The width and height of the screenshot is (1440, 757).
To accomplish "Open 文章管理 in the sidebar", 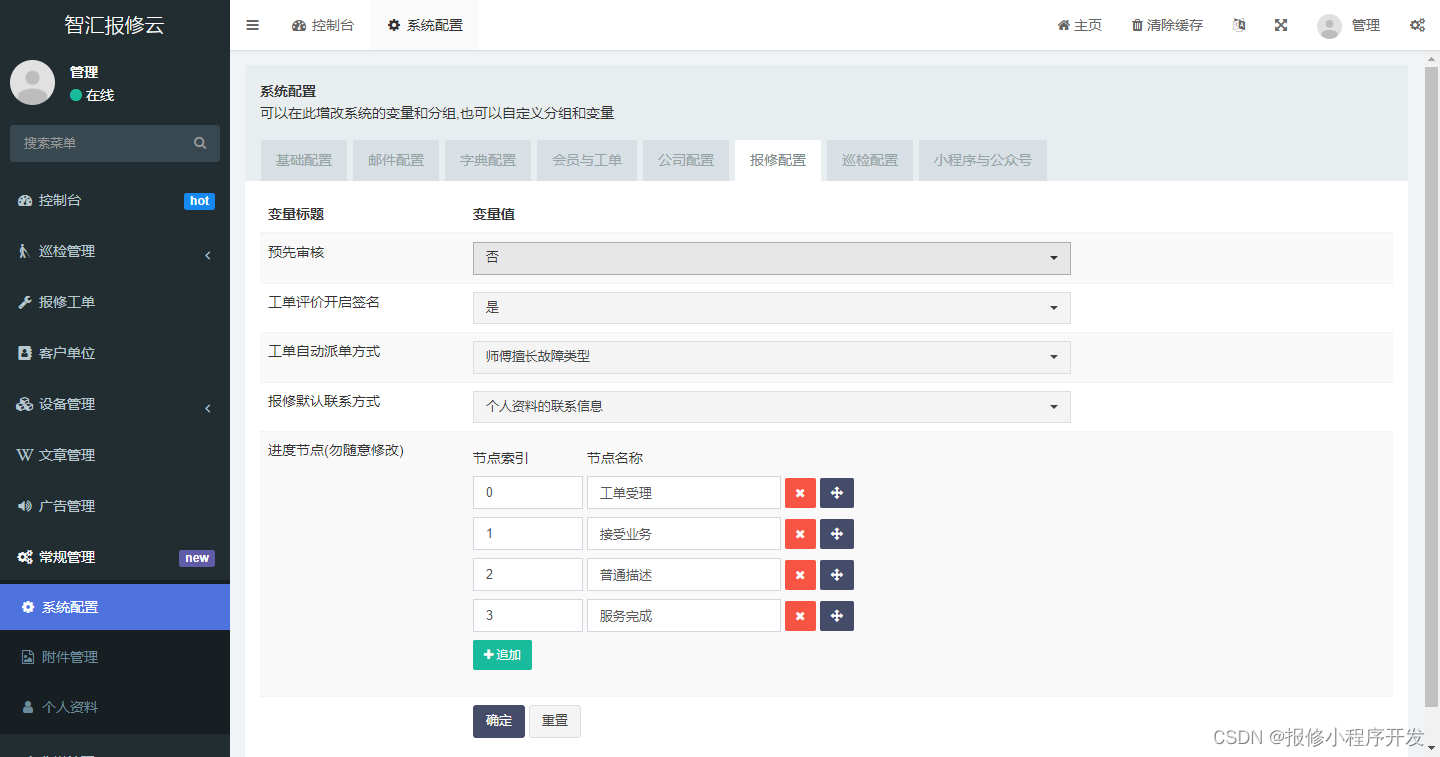I will pyautogui.click(x=115, y=455).
